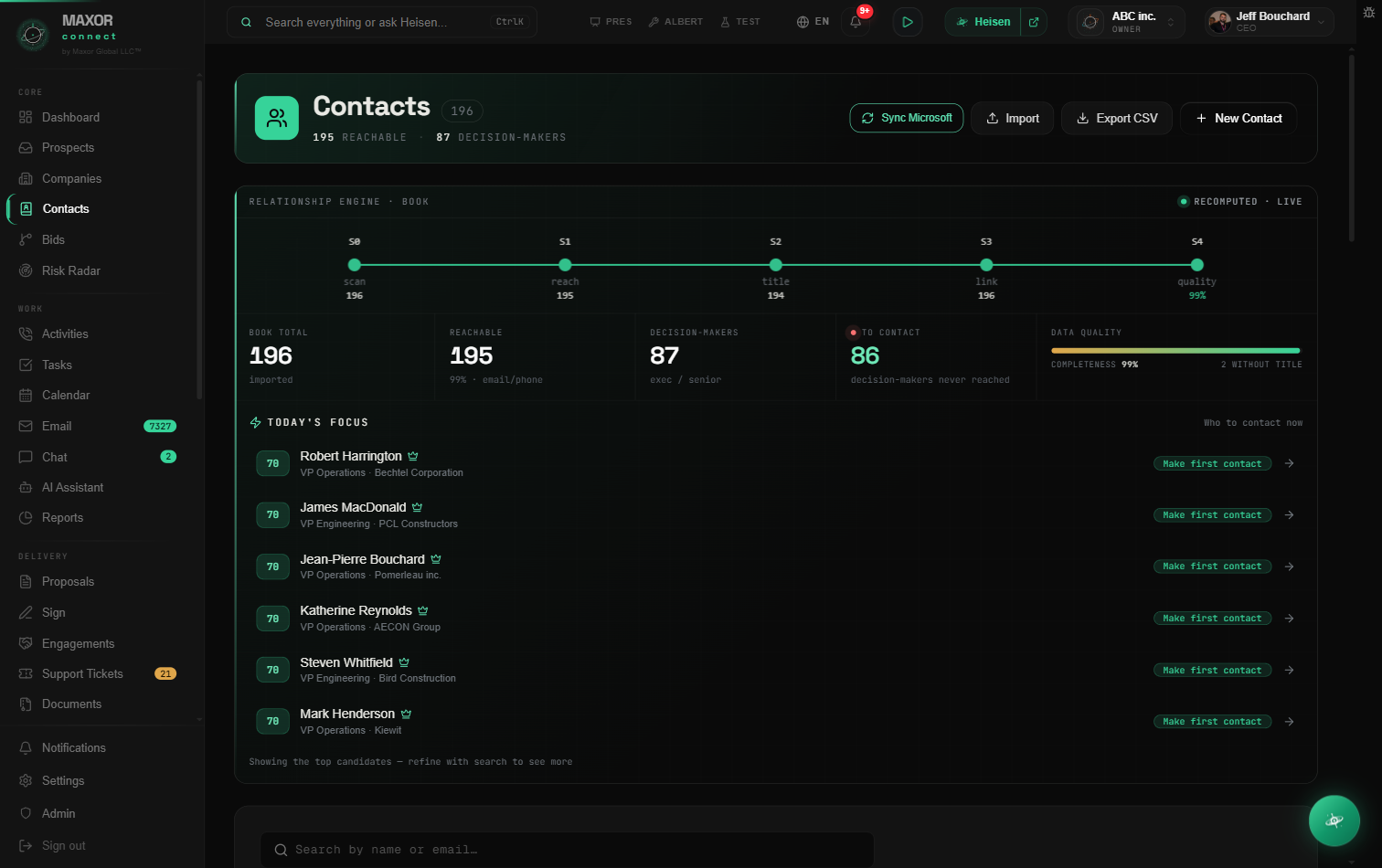Make first contact with James MacDonald

1212,515
